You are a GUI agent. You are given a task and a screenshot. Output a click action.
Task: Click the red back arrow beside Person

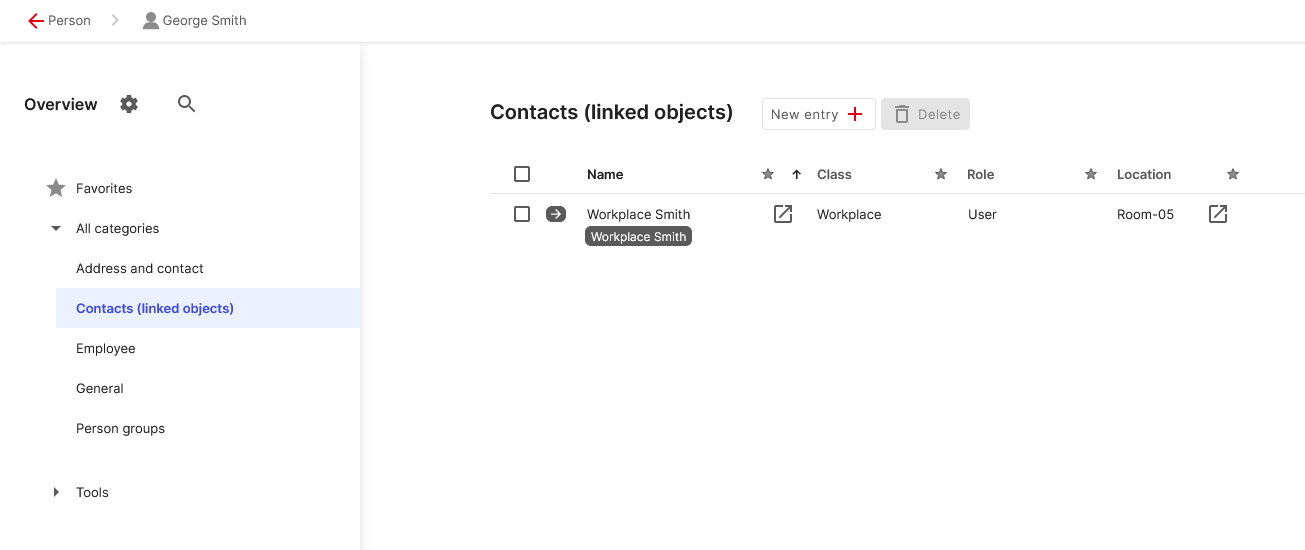click(x=36, y=20)
